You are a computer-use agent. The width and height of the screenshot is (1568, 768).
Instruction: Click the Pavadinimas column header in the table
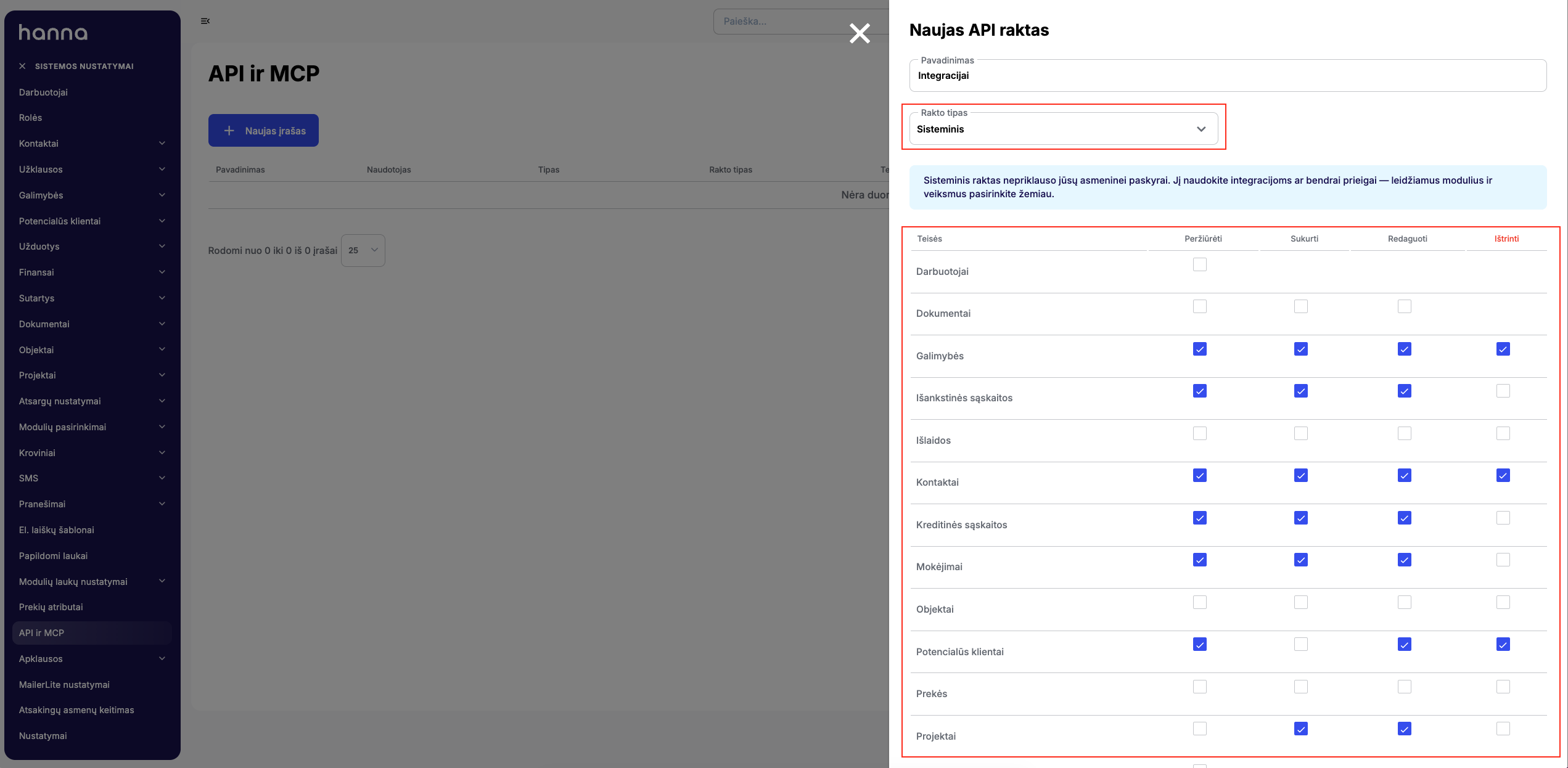click(x=240, y=170)
